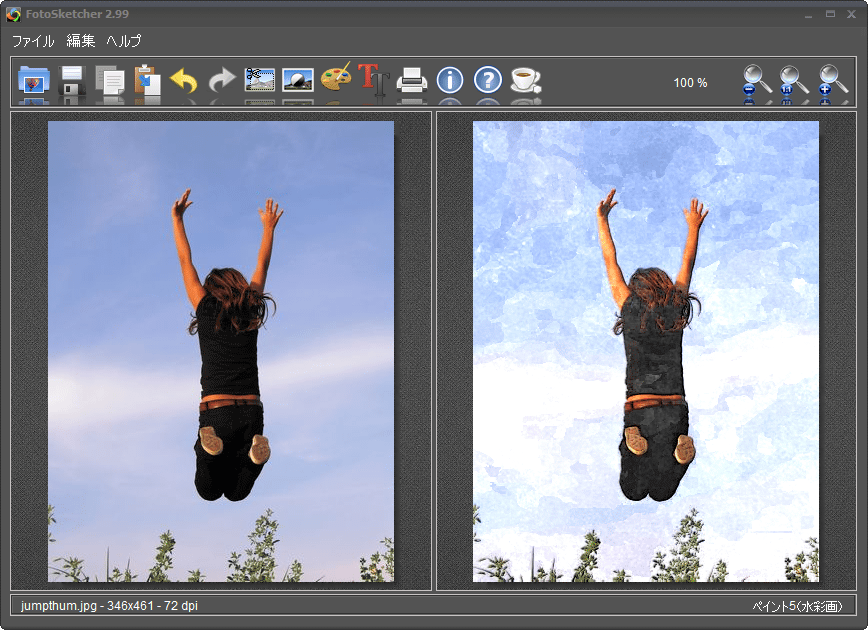Open drawing parameters with the palette icon

pos(336,78)
